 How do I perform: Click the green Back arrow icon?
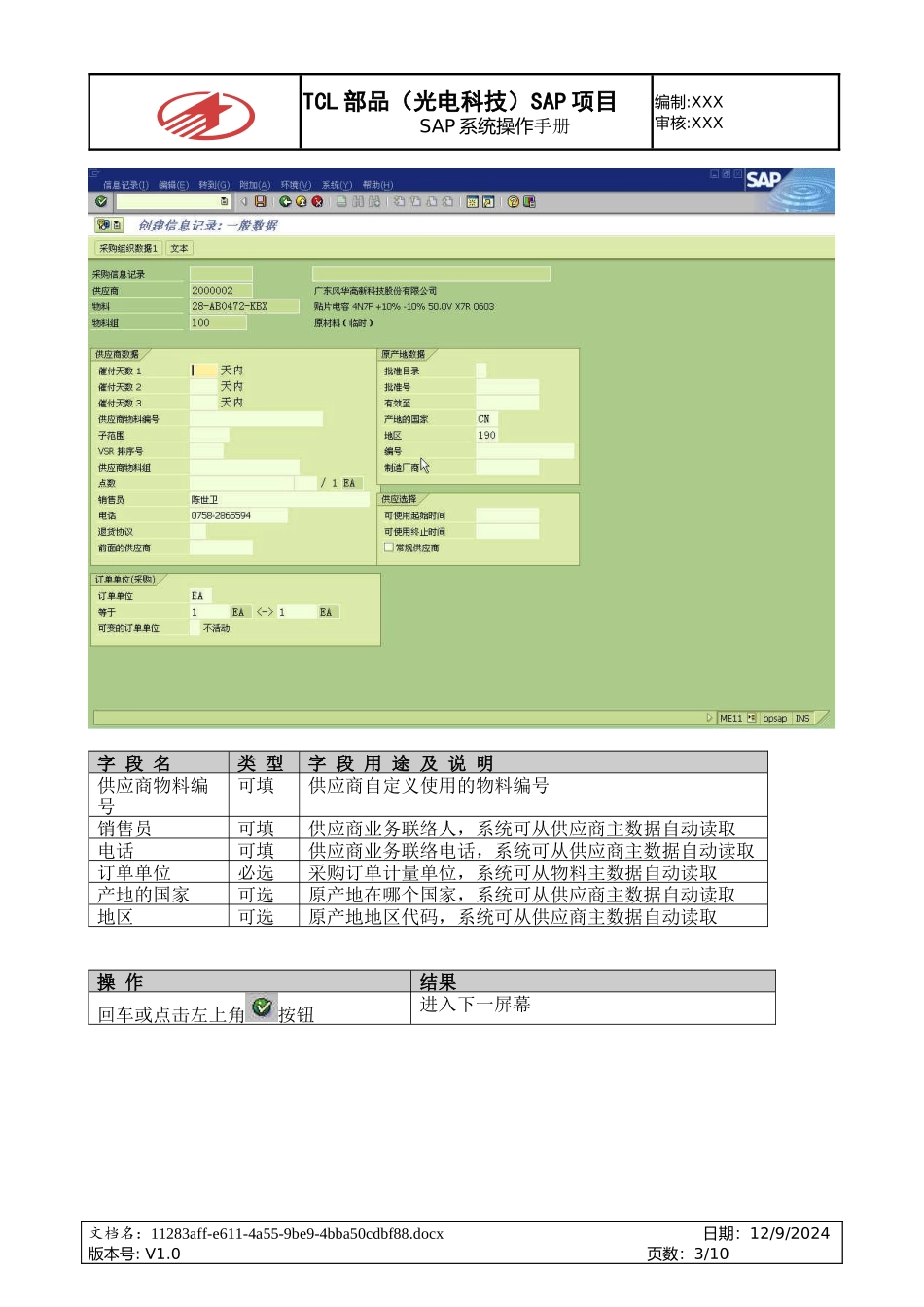tap(286, 201)
